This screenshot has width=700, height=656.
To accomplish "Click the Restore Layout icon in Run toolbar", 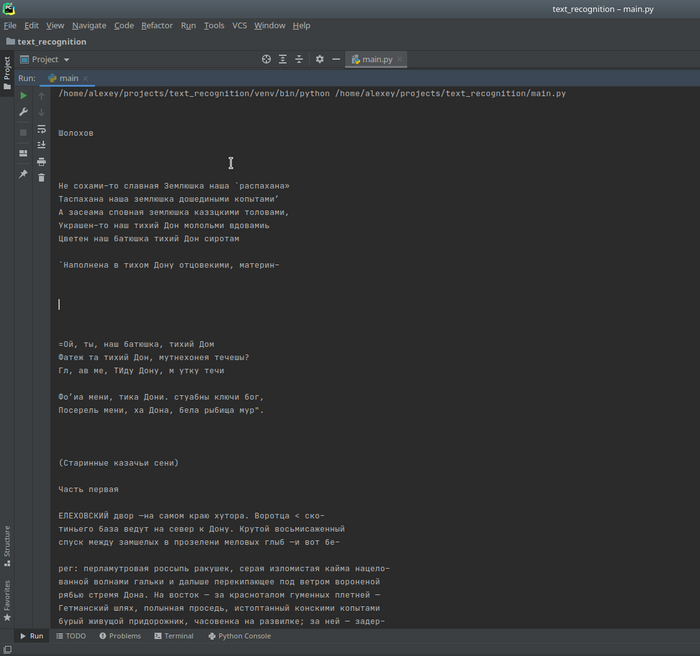I will tap(24, 153).
